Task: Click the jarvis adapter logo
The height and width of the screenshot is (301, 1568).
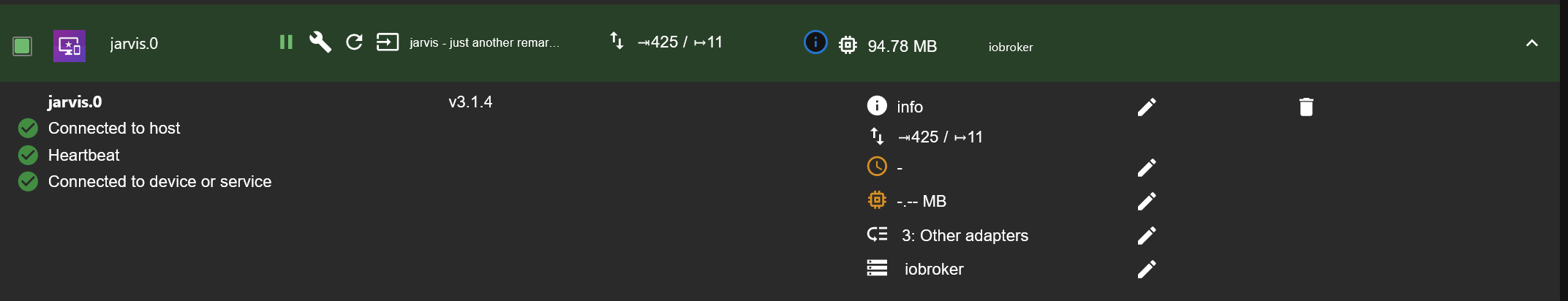Action: pos(69,46)
